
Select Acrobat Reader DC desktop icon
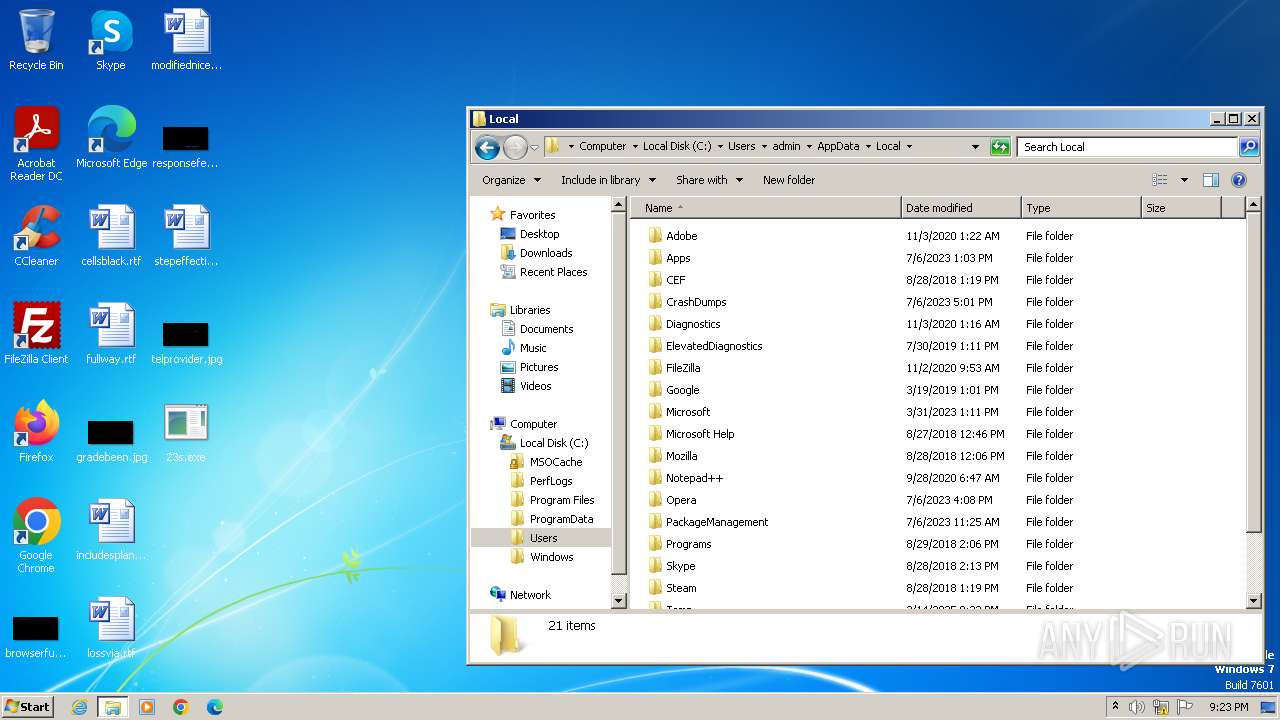point(36,144)
